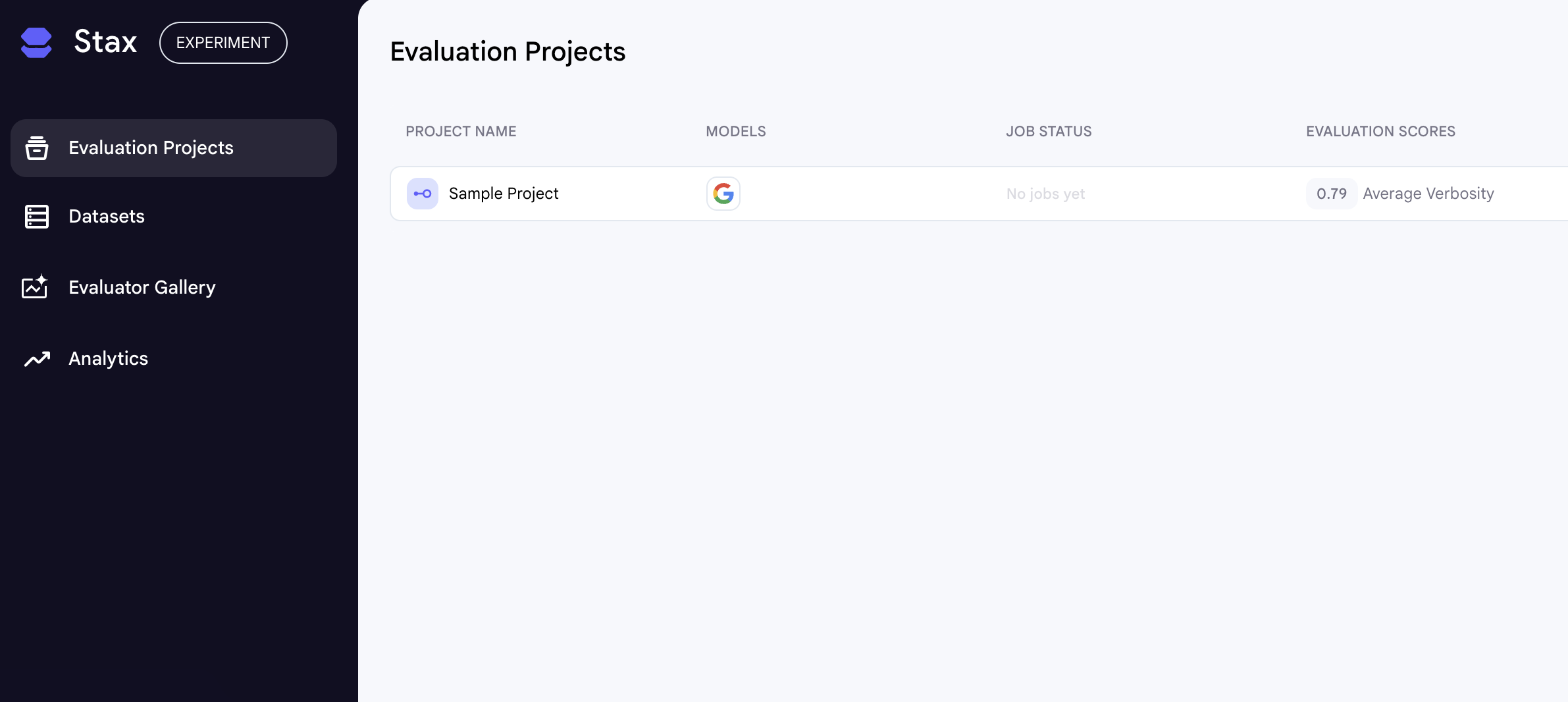The width and height of the screenshot is (1568, 702).
Task: Navigate to Analytics
Action: coord(109,359)
